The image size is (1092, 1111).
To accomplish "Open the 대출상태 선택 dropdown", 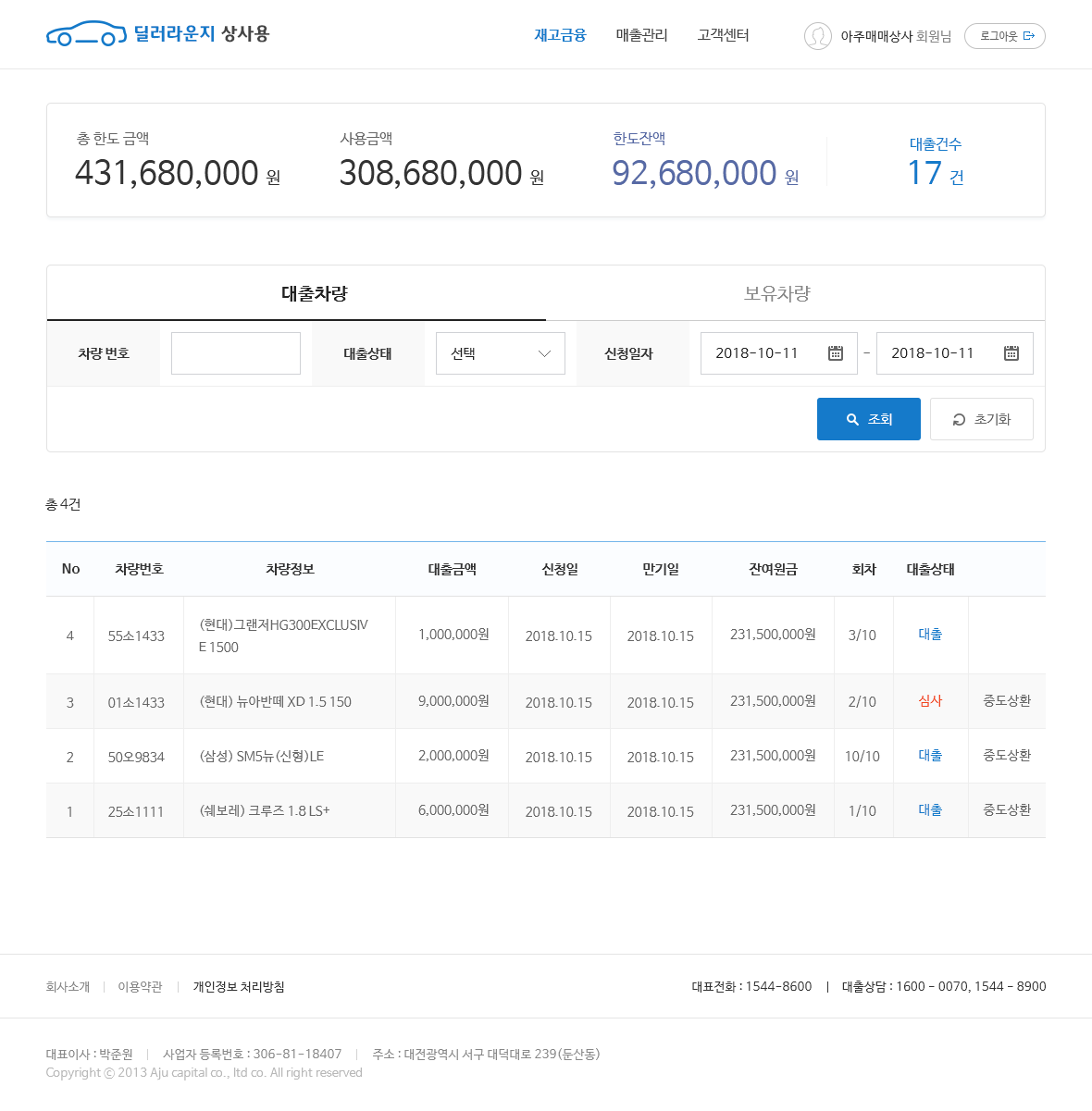I will [x=500, y=352].
